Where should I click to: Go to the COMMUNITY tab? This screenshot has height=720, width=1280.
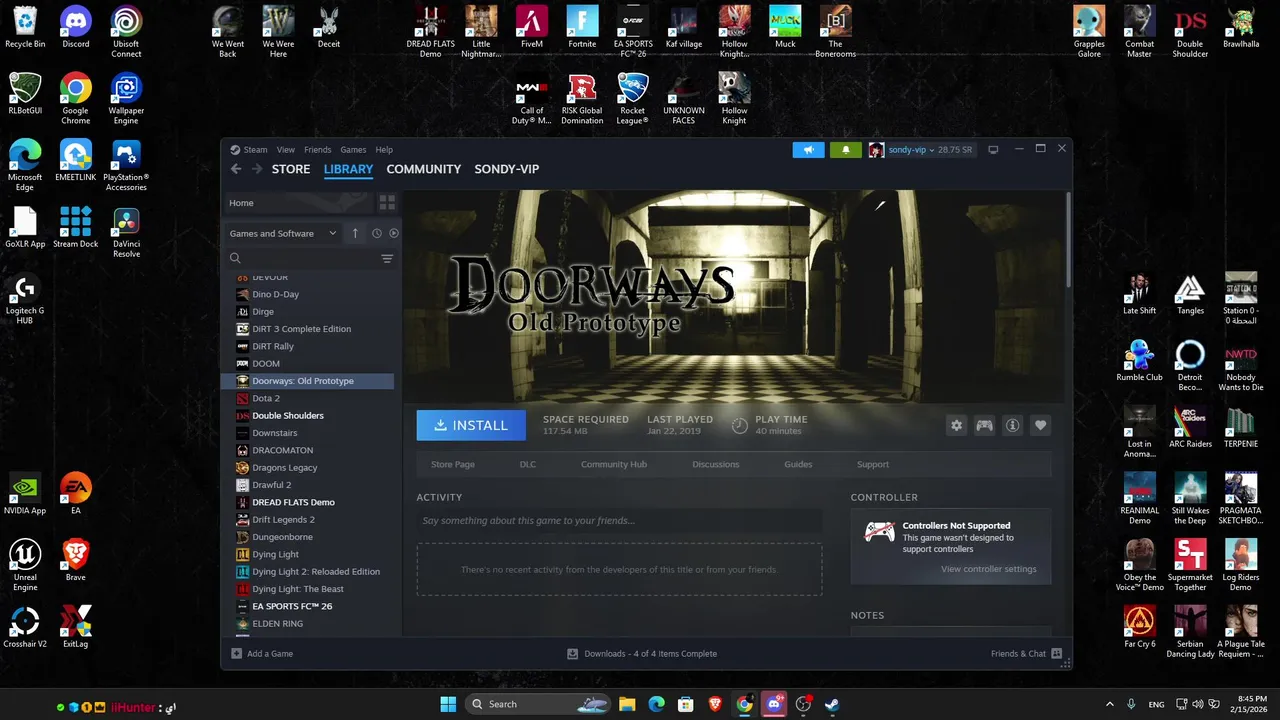[x=424, y=169]
